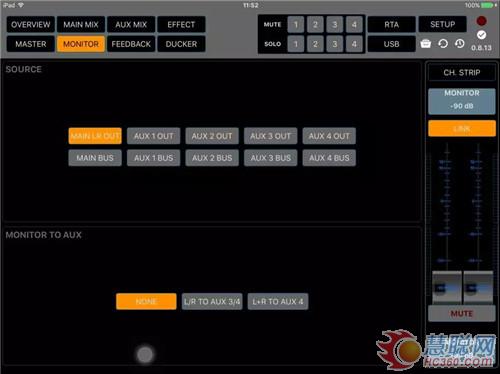Click the MONITOR -90 dB level display
500x374 pixels.
462,101
